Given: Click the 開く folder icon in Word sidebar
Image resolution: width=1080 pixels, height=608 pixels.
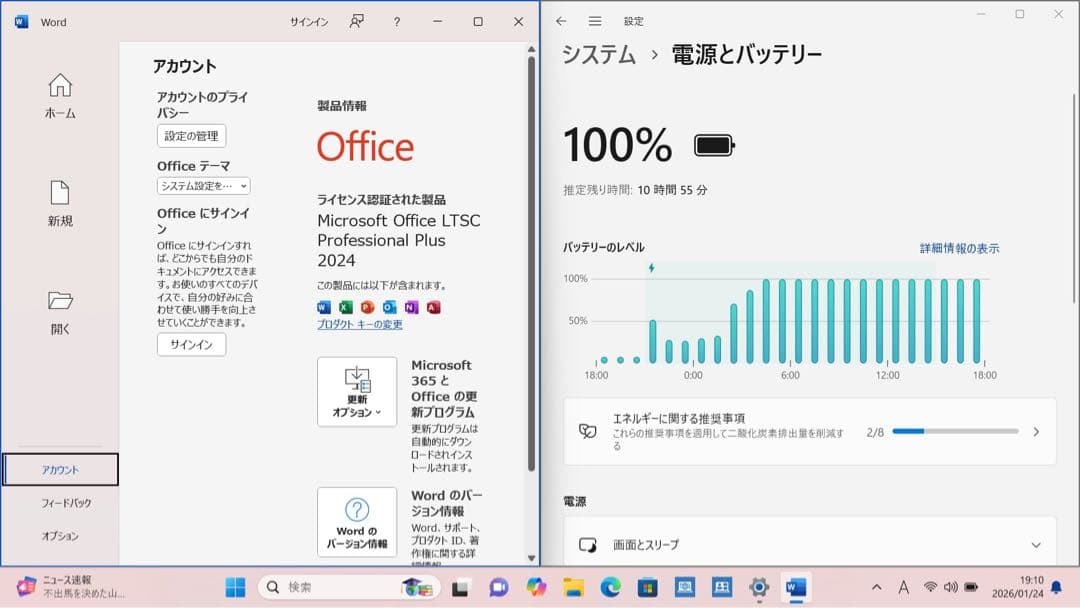Looking at the screenshot, I should tap(59, 302).
